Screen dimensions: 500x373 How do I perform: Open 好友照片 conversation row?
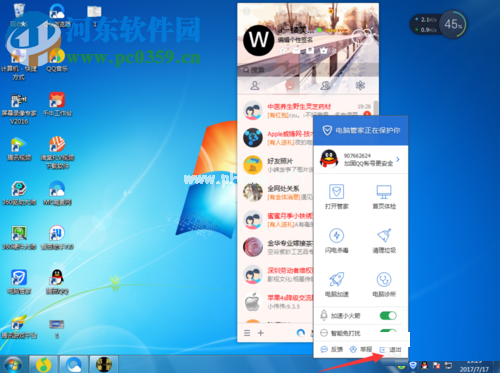276,165
